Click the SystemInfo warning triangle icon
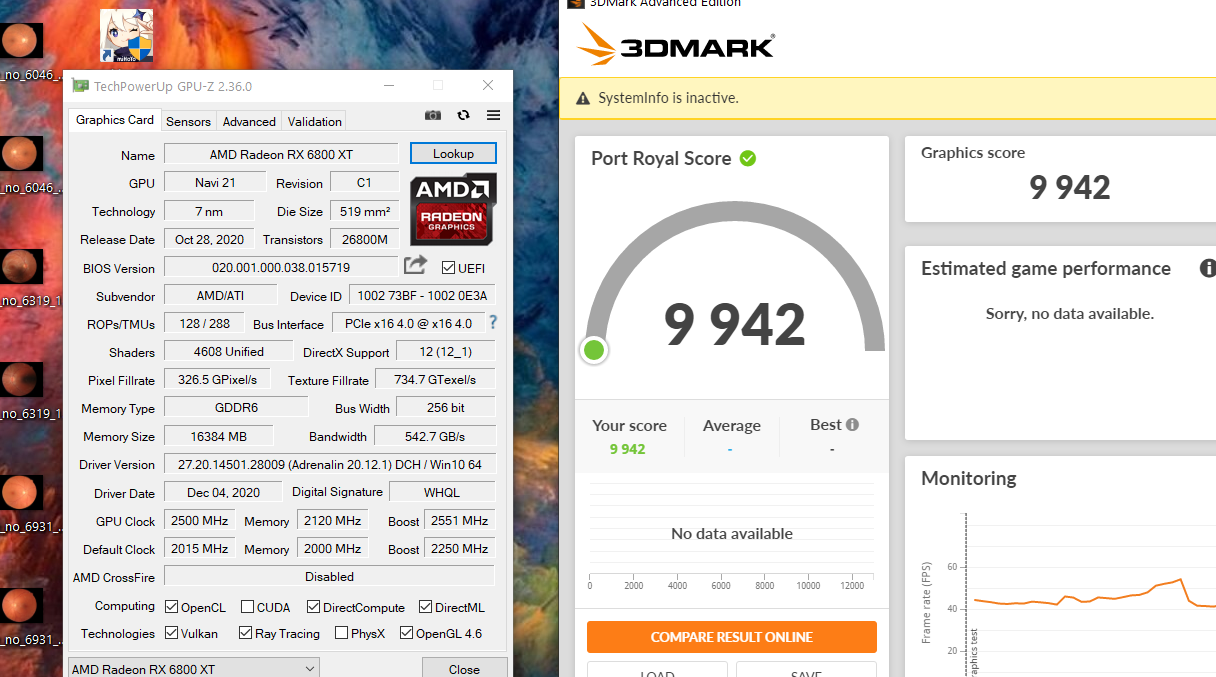The width and height of the screenshot is (1216, 677). [582, 98]
